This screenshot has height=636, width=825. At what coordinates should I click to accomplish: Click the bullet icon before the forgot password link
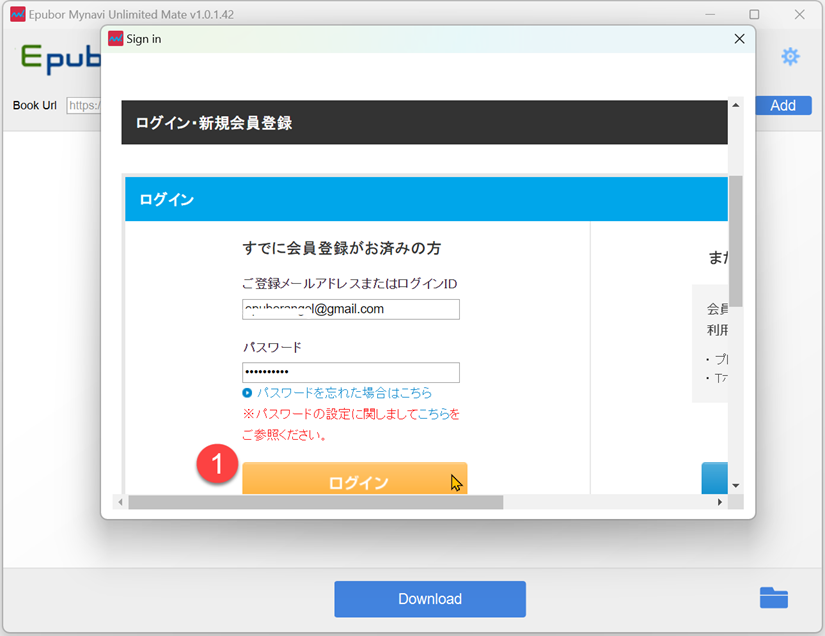click(247, 392)
